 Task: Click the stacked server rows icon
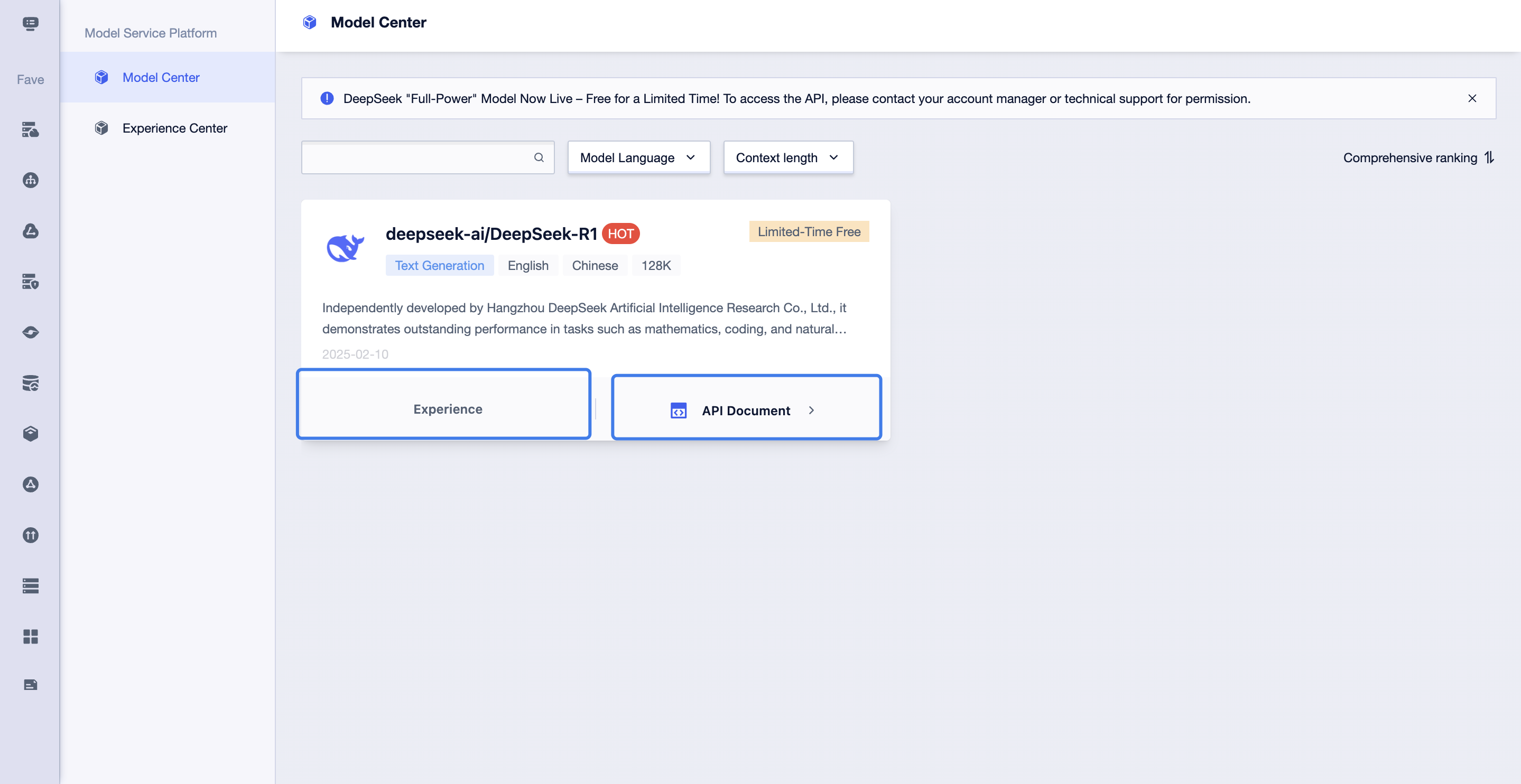coord(30,586)
